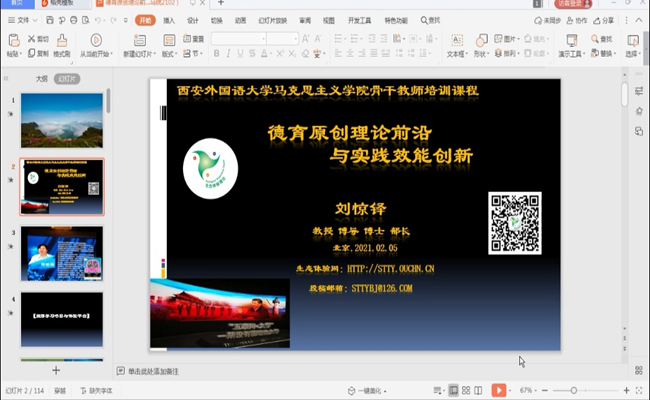Click the orange slideshow play button
The image size is (650, 400).
tap(499, 390)
